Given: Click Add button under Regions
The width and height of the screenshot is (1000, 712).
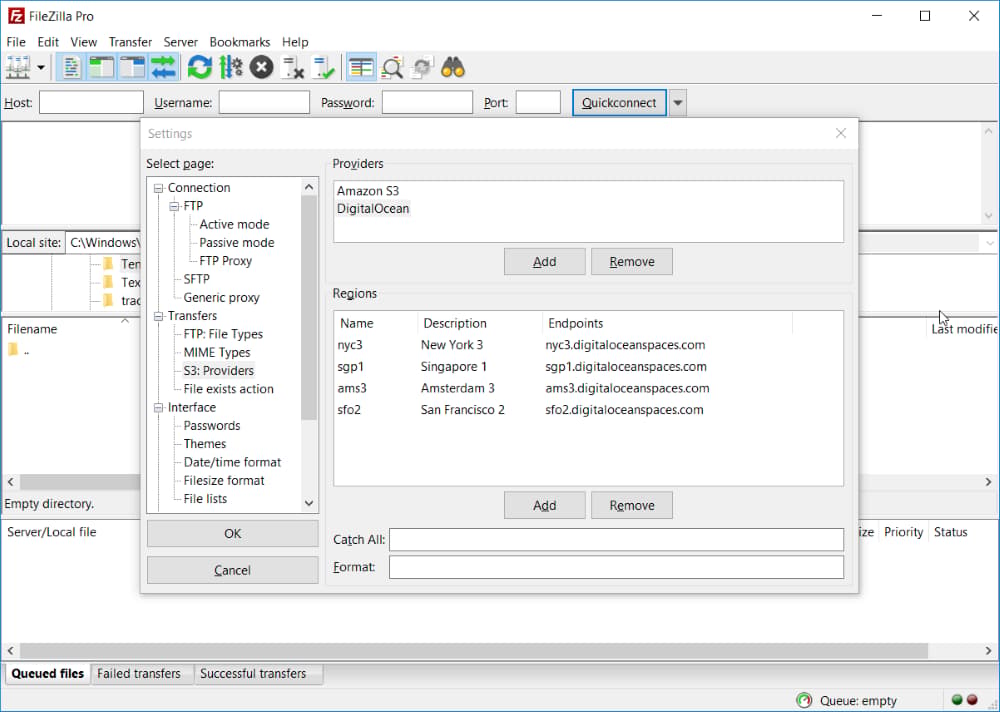Looking at the screenshot, I should tap(545, 505).
